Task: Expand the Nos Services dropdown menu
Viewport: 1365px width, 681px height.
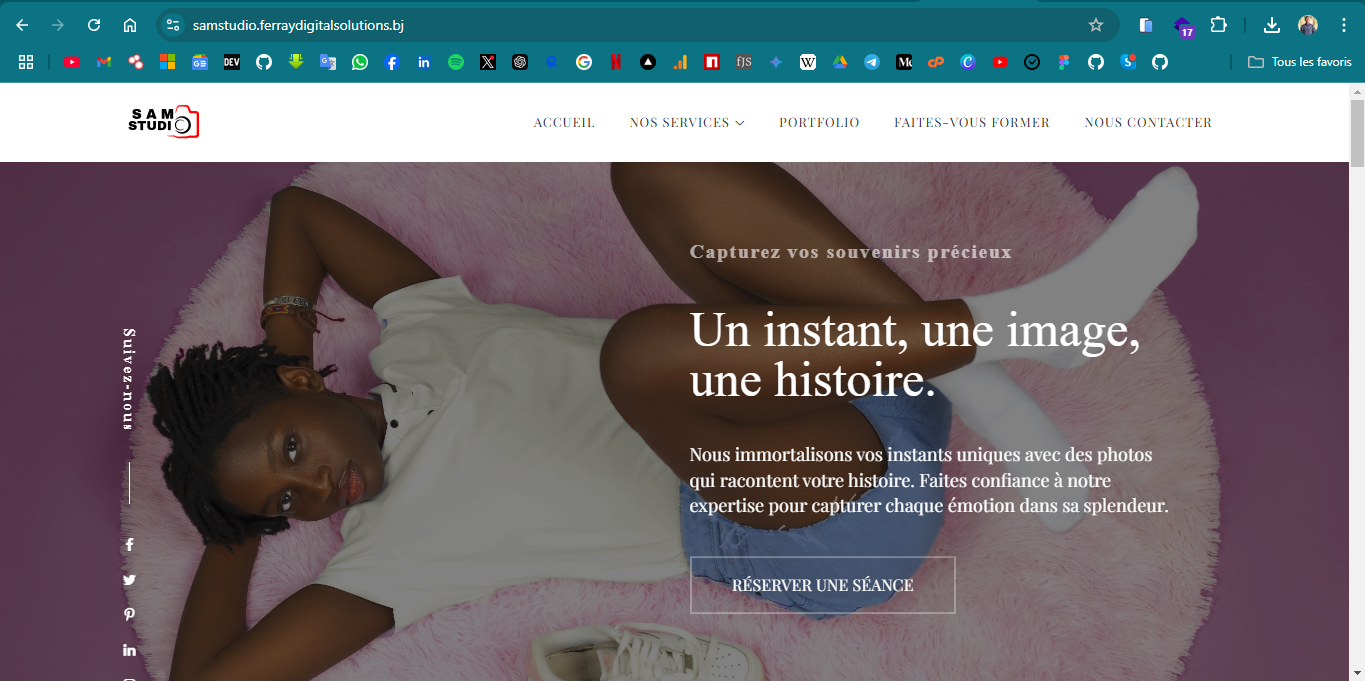Action: coord(687,122)
